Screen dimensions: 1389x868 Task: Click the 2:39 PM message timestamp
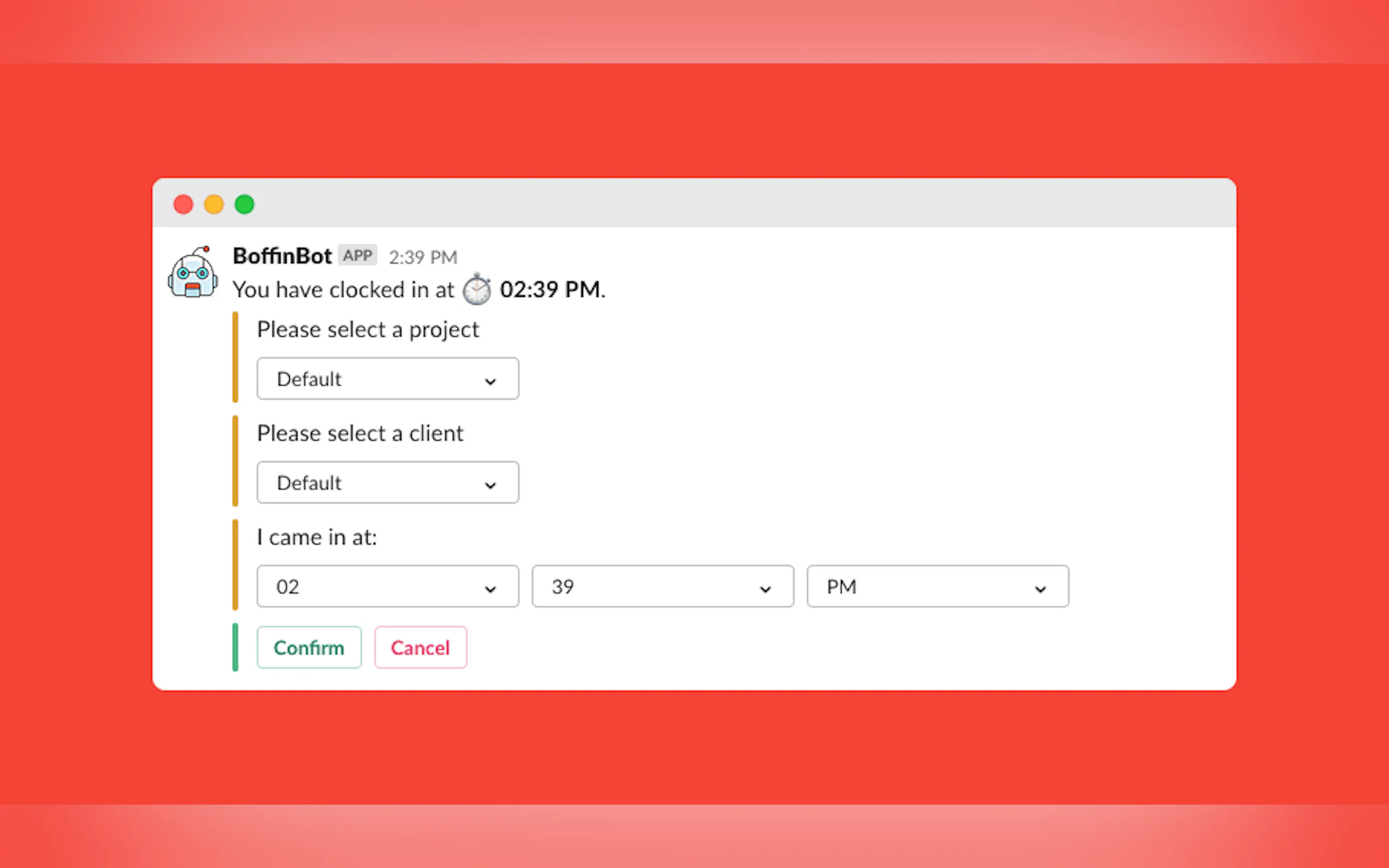(423, 257)
